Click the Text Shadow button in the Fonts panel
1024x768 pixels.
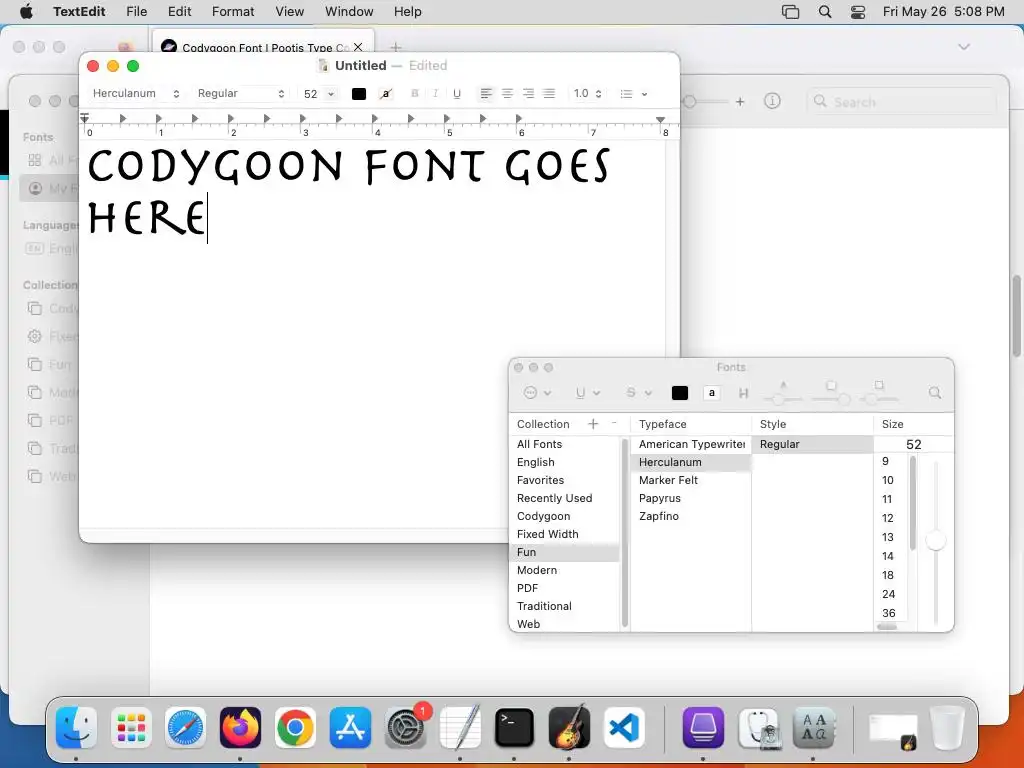pyautogui.click(x=743, y=393)
